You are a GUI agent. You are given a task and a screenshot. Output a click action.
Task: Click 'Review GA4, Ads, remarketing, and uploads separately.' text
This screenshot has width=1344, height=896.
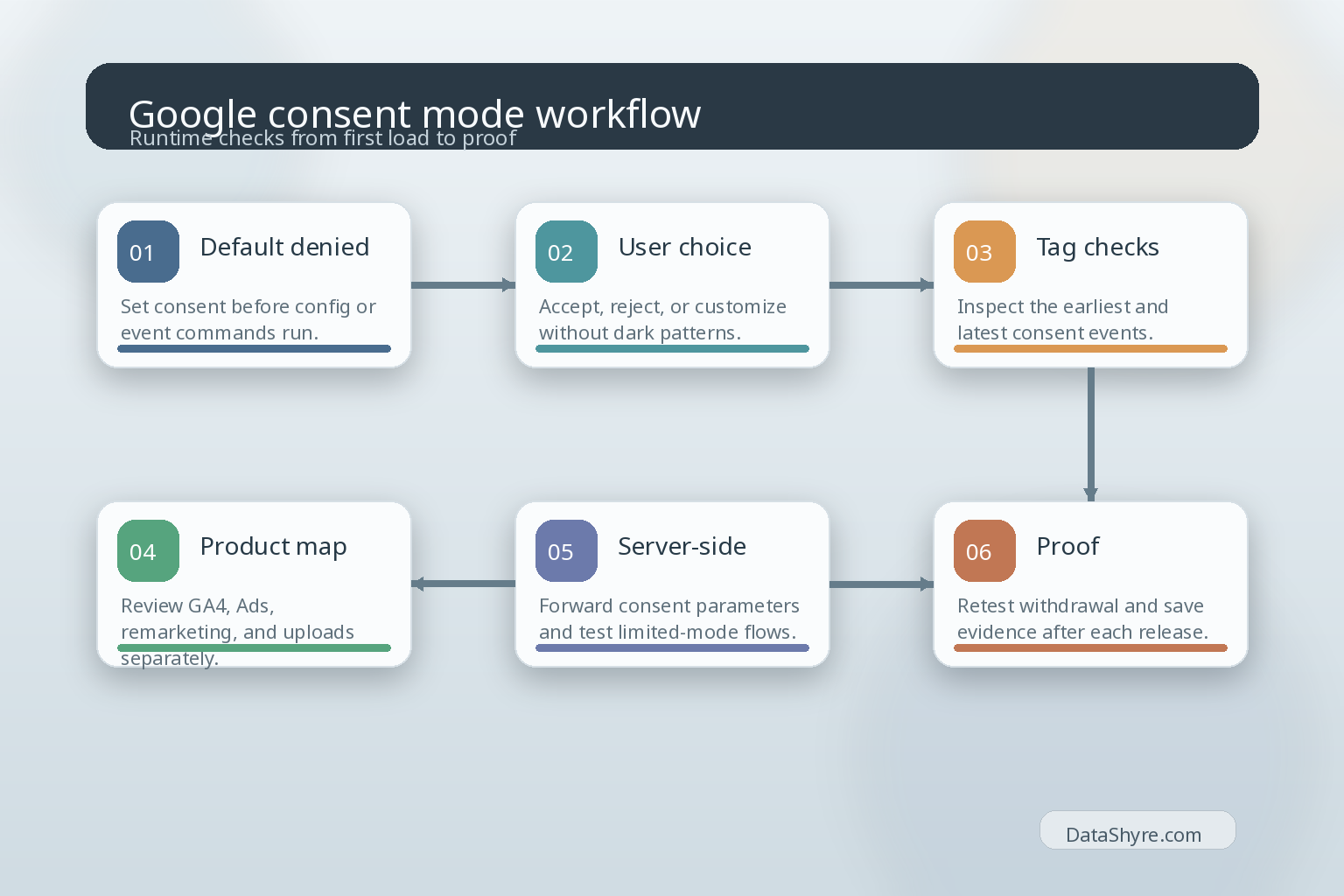click(x=237, y=632)
